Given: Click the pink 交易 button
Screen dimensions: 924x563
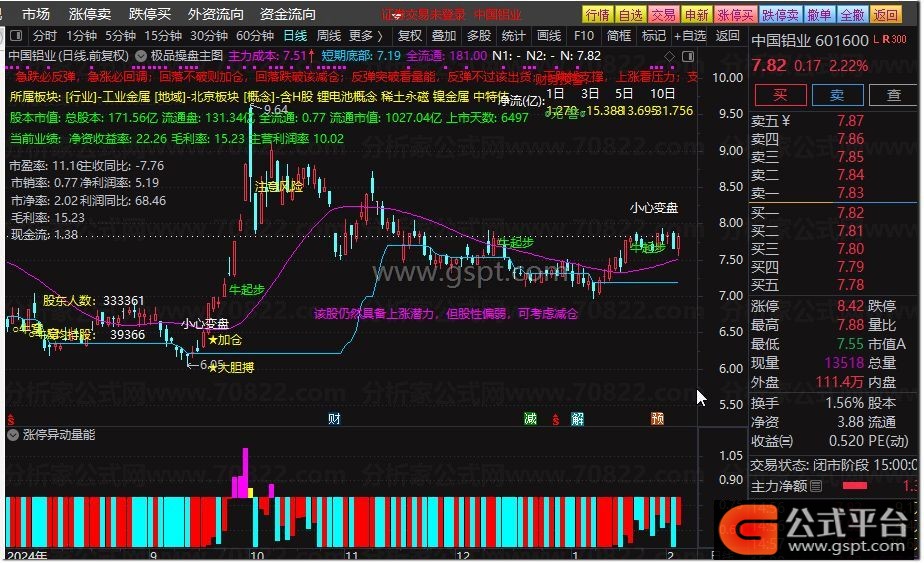Looking at the screenshot, I should [x=663, y=14].
